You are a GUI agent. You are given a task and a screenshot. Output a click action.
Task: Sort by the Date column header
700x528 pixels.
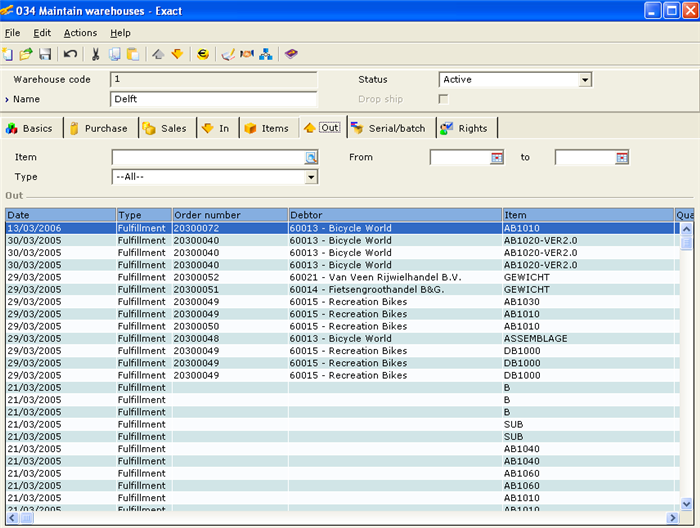(x=61, y=215)
